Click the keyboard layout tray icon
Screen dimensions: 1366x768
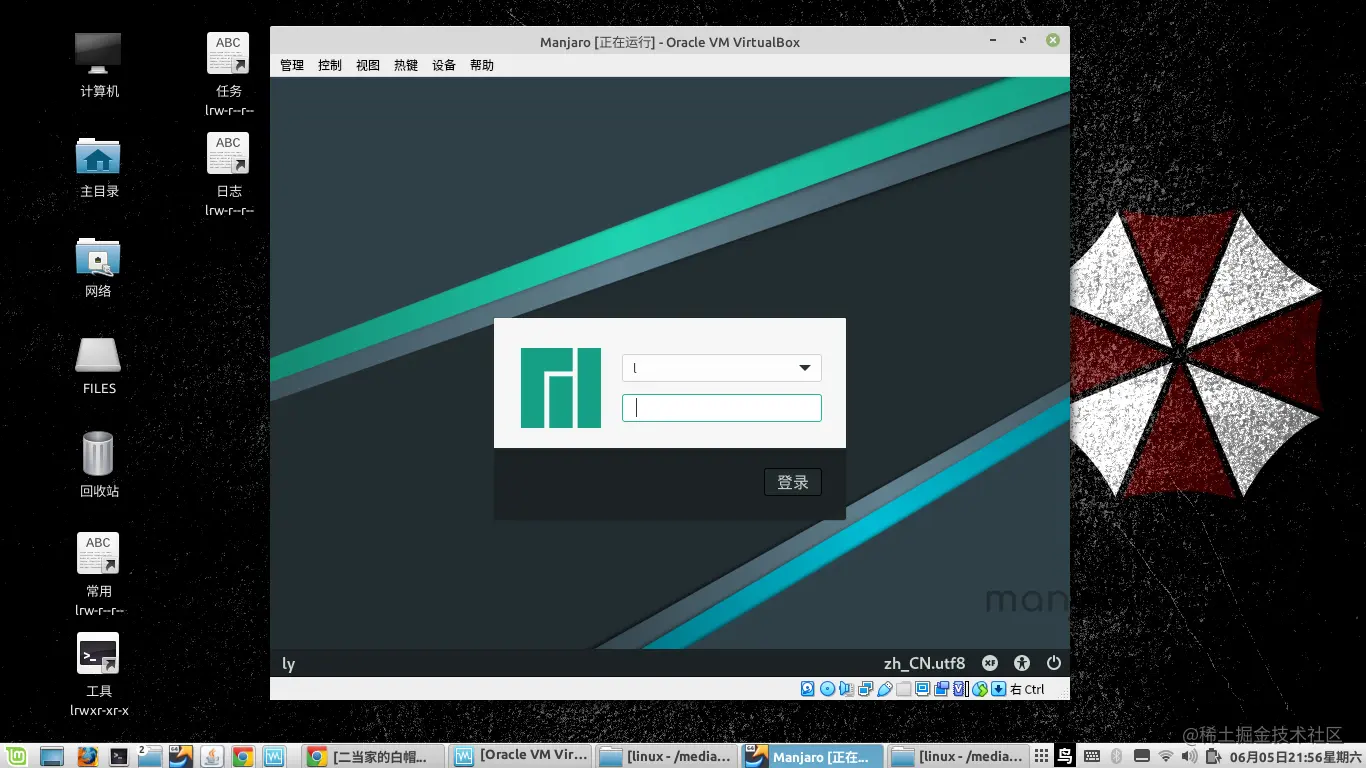1092,757
